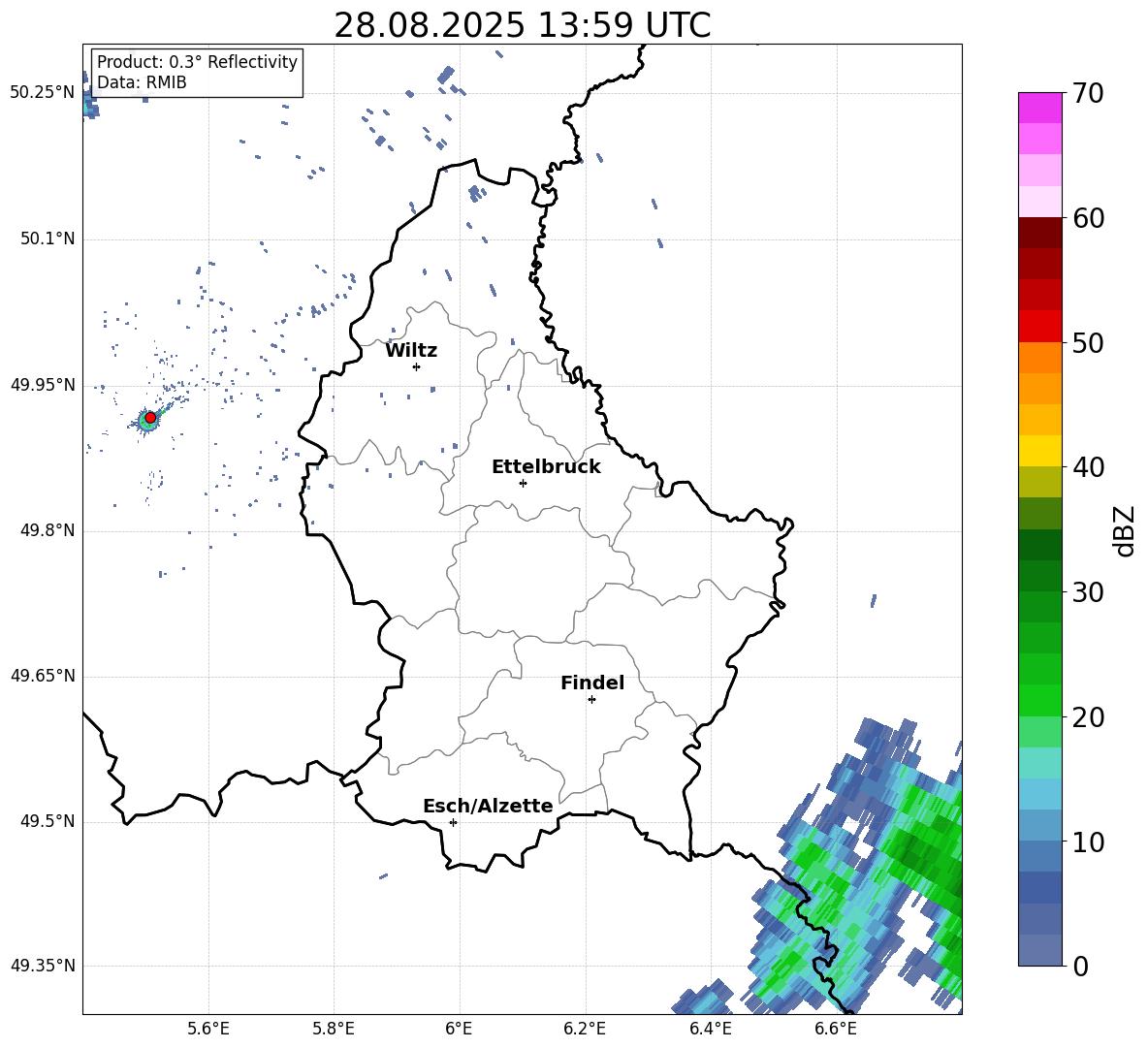Click the 49.35°N latitude label
The height and width of the screenshot is (1048, 1148).
(x=43, y=966)
